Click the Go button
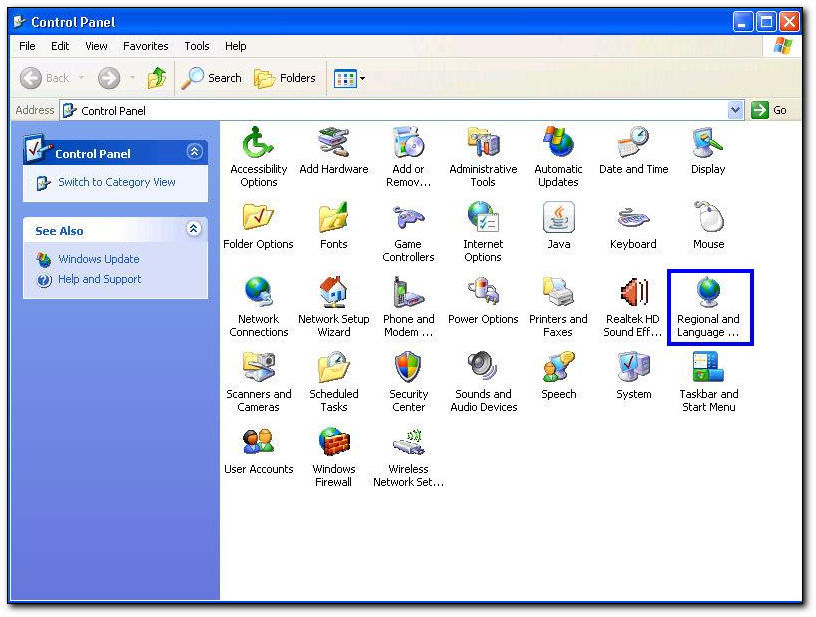Screen dimensions: 816x617 point(769,110)
